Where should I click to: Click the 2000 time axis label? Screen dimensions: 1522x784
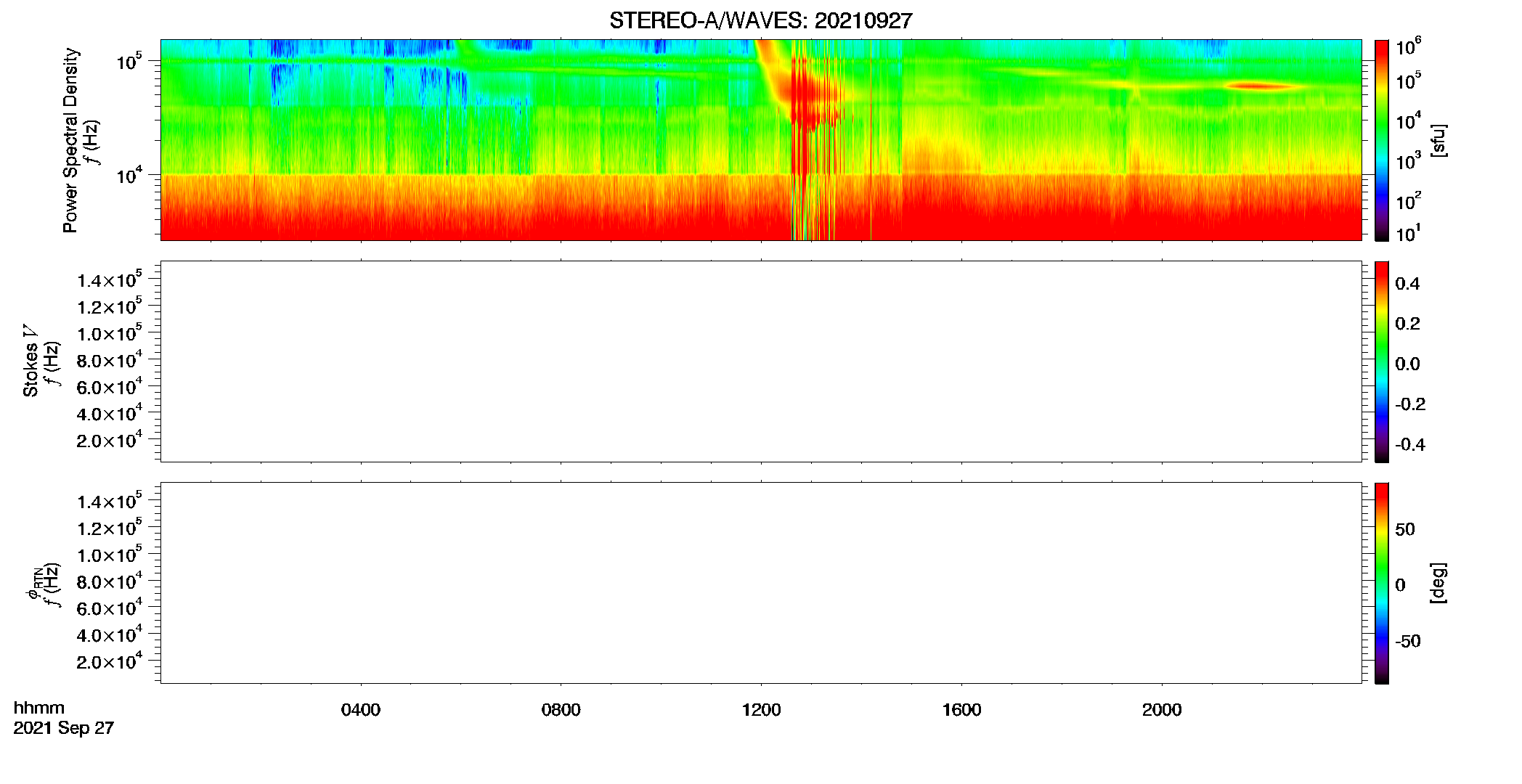[x=1162, y=710]
